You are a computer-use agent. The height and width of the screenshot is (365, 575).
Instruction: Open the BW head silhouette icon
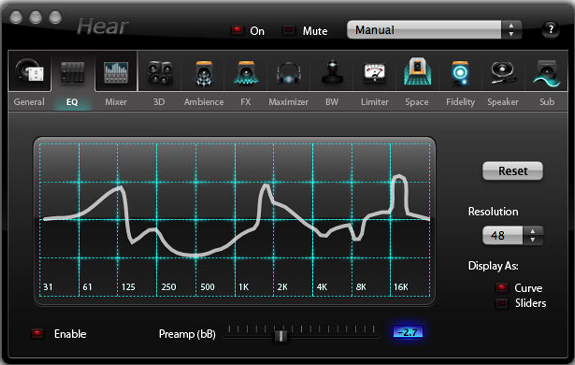pos(332,72)
